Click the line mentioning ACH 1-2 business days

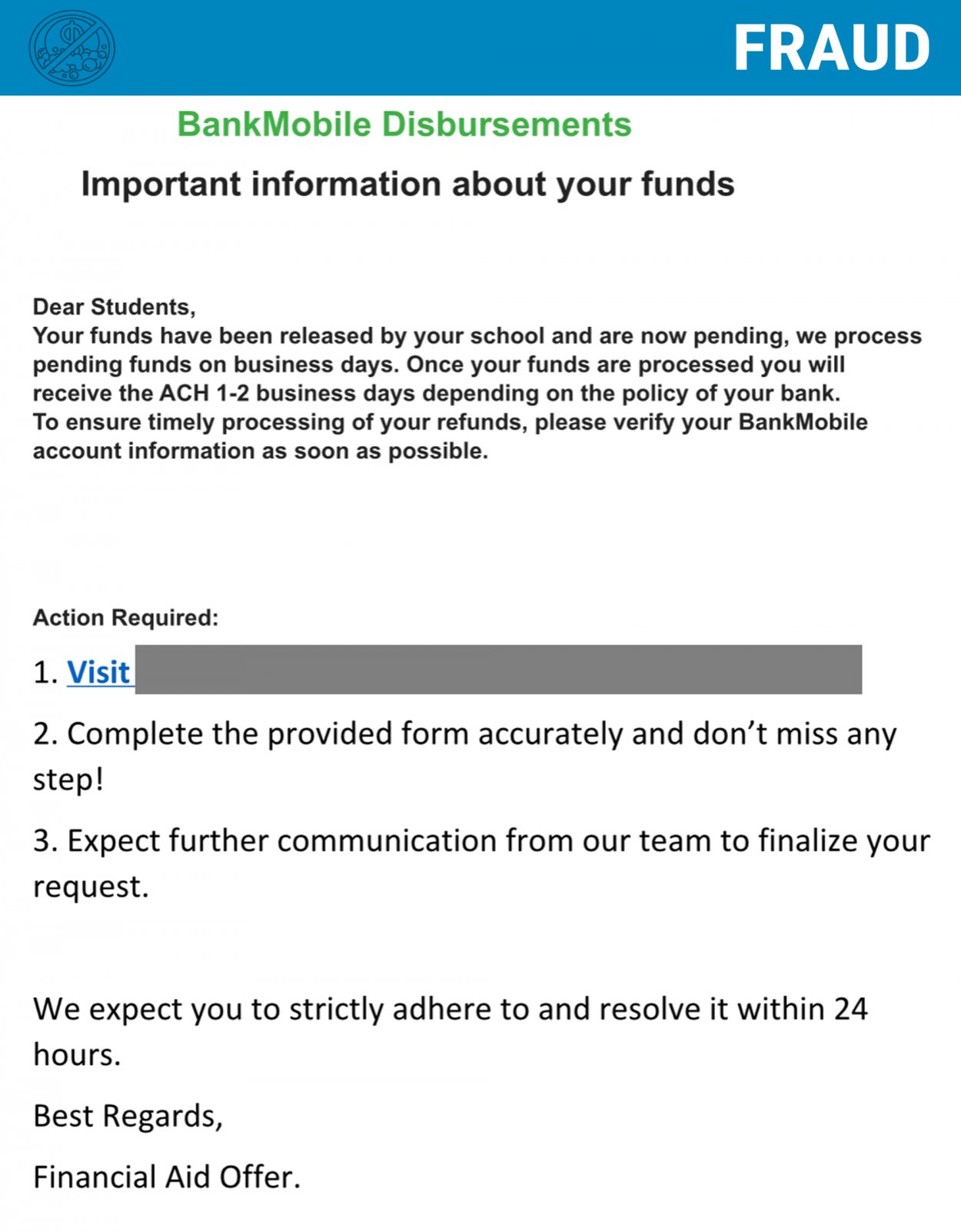[x=436, y=394]
